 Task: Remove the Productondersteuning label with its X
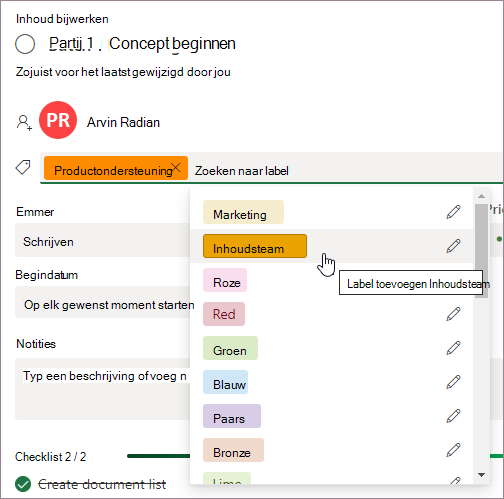point(176,167)
